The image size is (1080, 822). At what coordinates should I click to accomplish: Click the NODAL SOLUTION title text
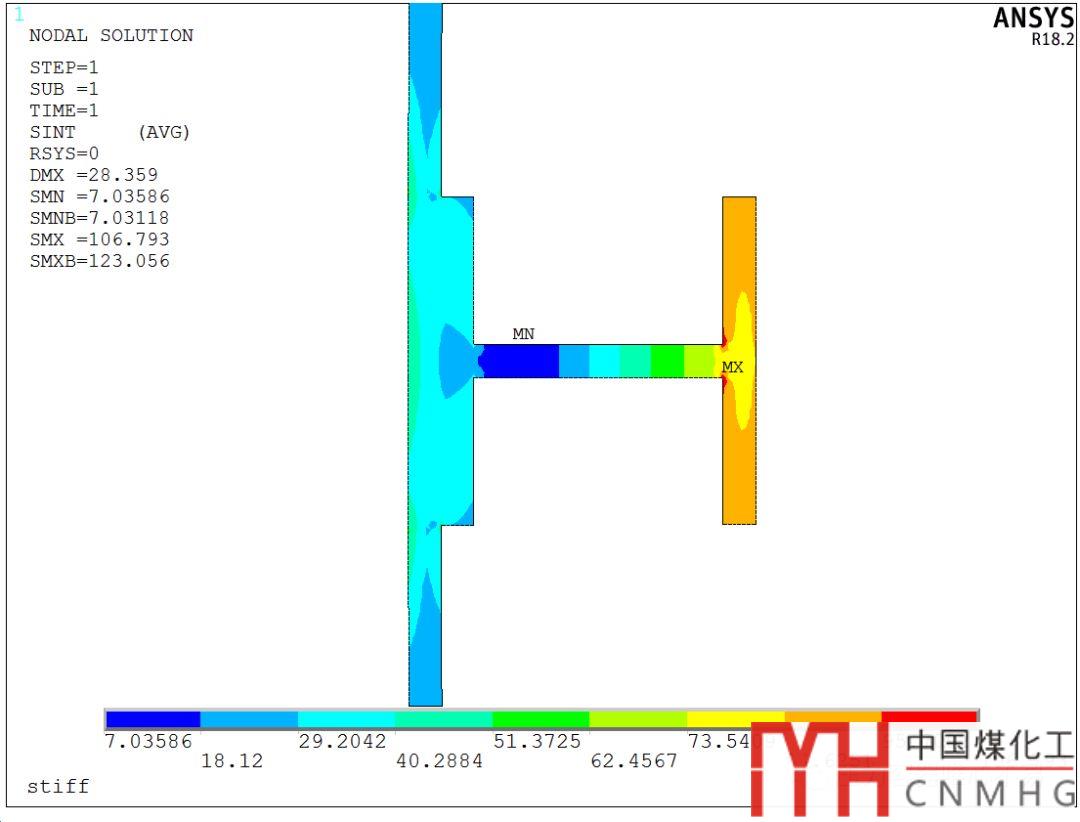coord(111,36)
